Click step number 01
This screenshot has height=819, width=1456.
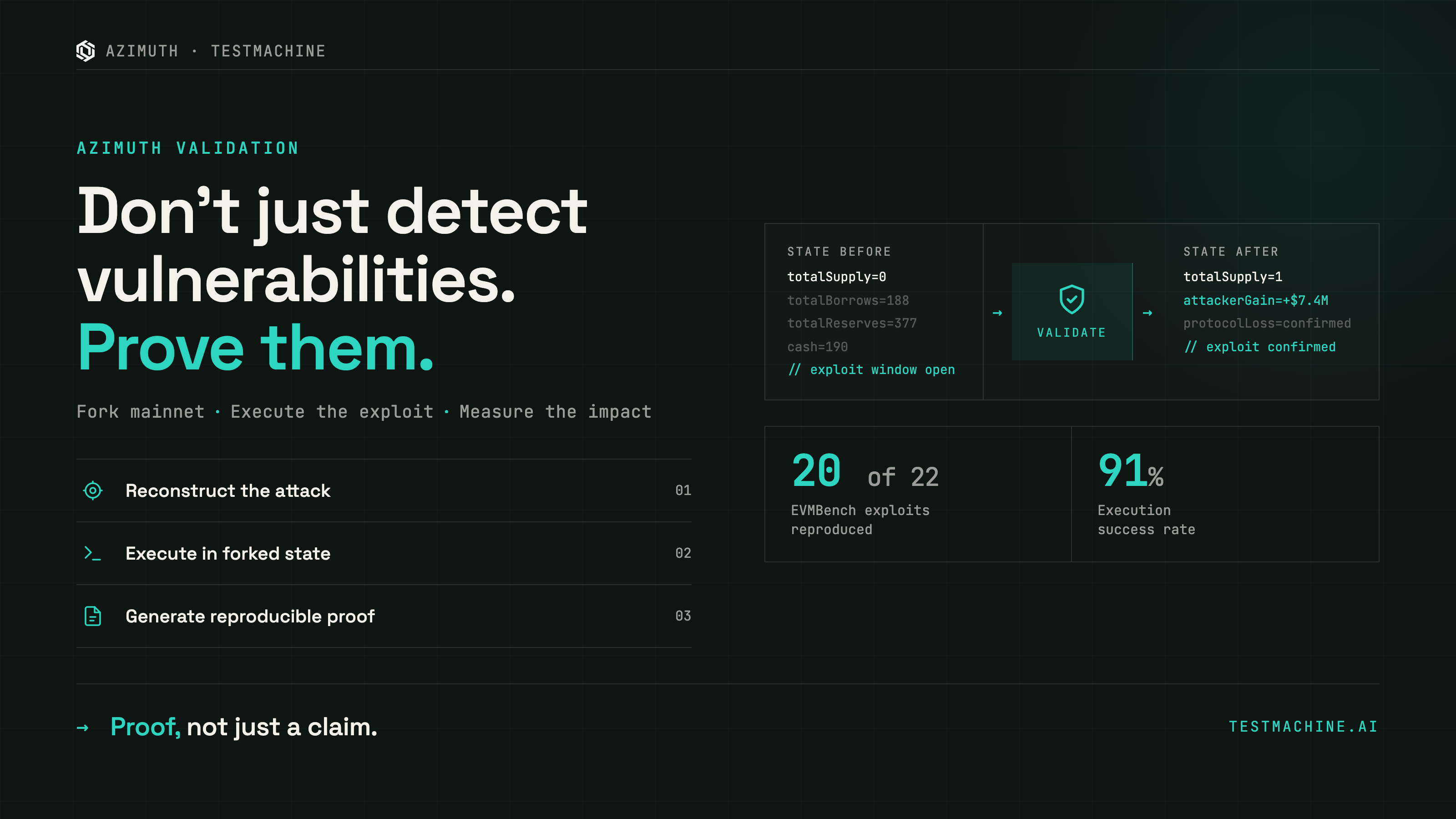(x=683, y=490)
